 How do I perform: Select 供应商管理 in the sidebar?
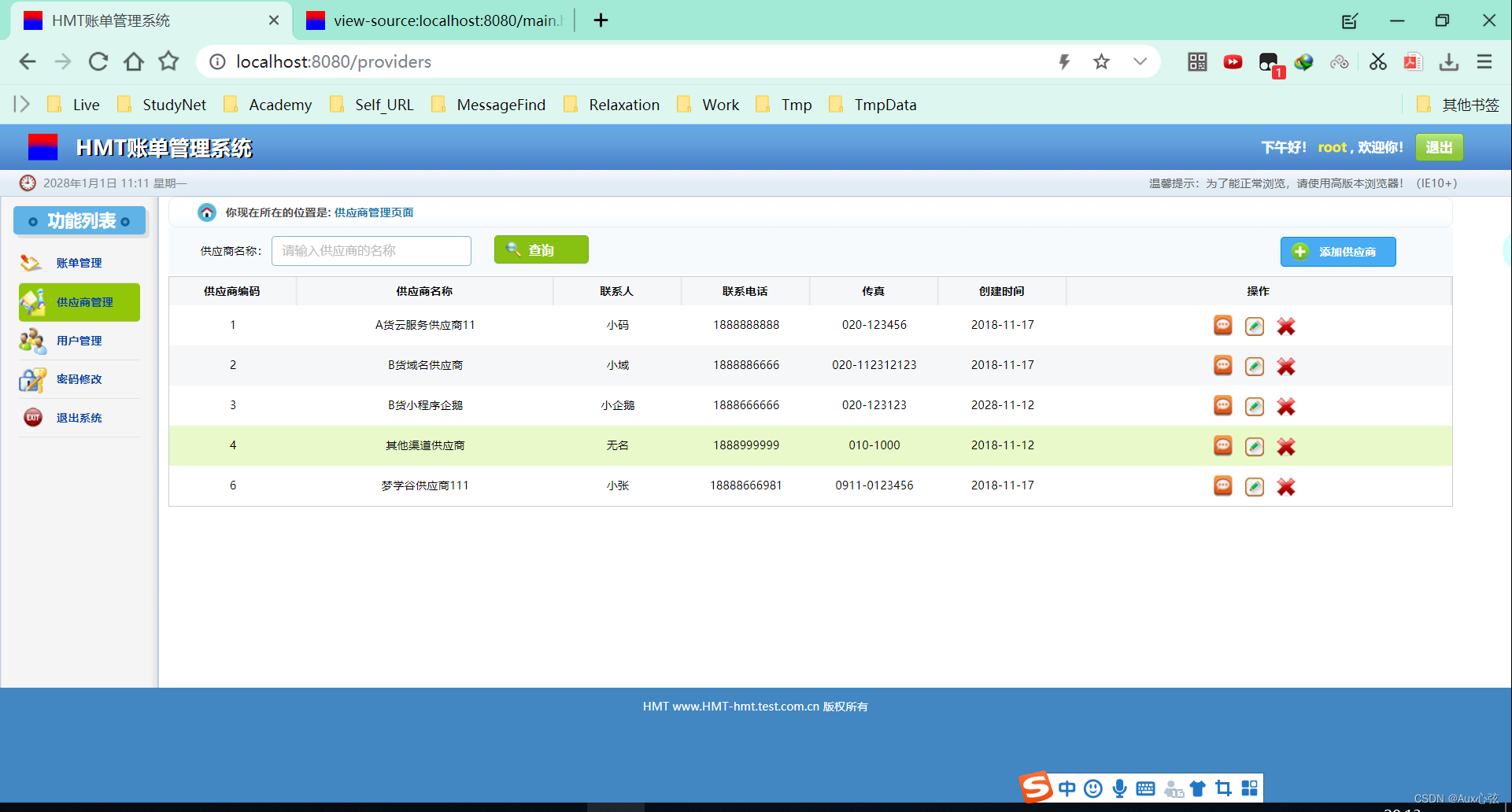coord(79,302)
